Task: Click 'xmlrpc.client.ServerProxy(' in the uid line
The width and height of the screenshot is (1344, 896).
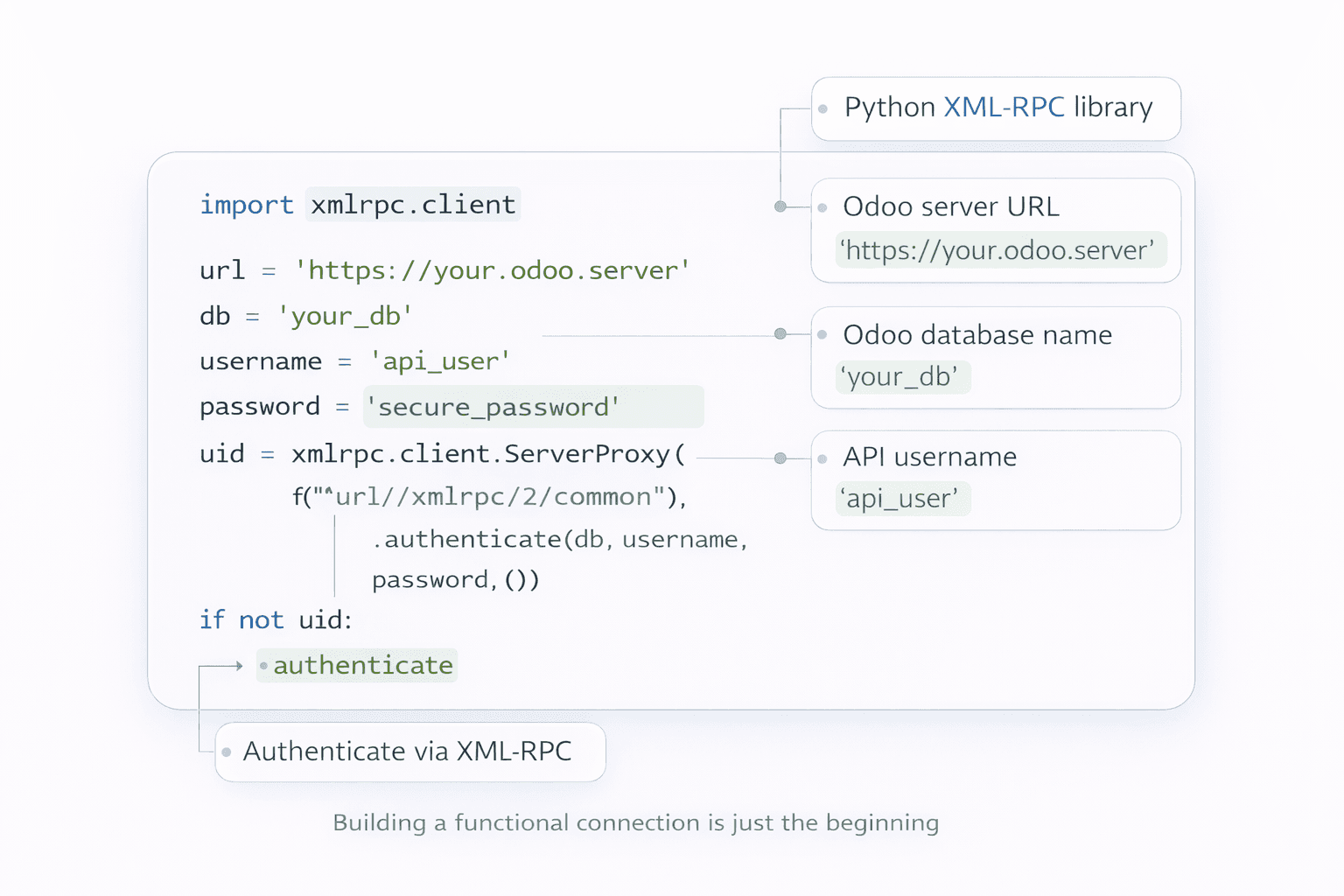Action: tap(488, 454)
